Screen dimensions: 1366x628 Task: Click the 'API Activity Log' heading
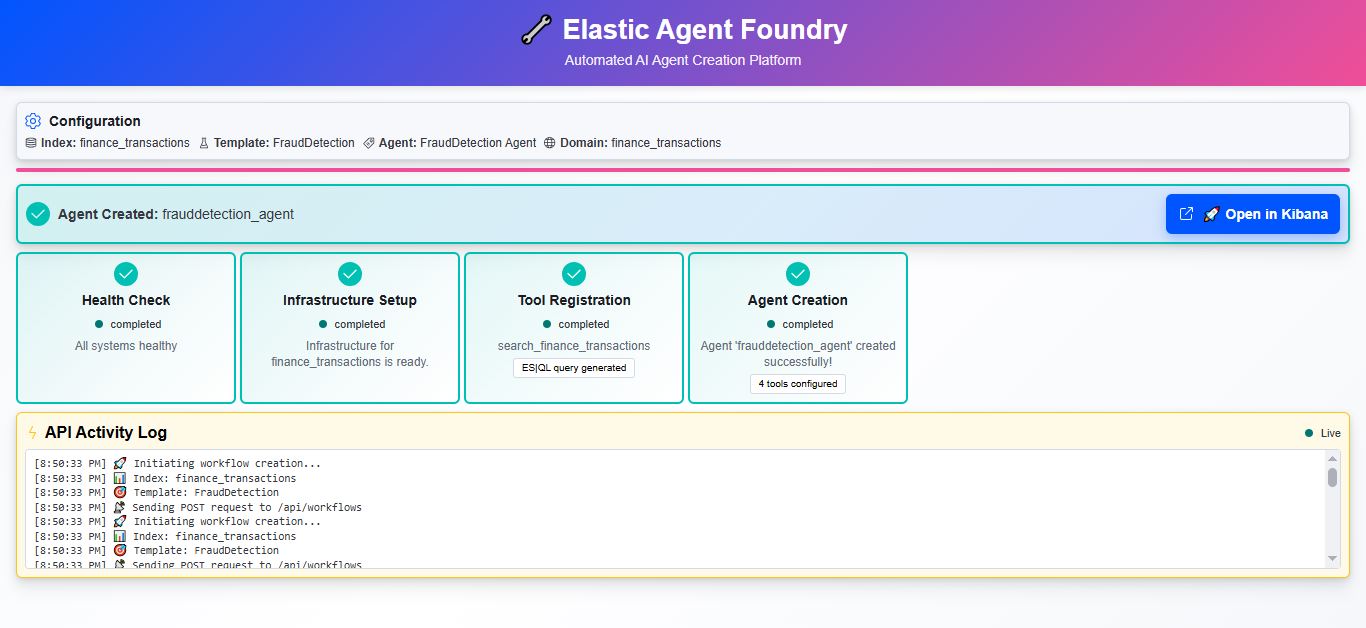coord(106,432)
